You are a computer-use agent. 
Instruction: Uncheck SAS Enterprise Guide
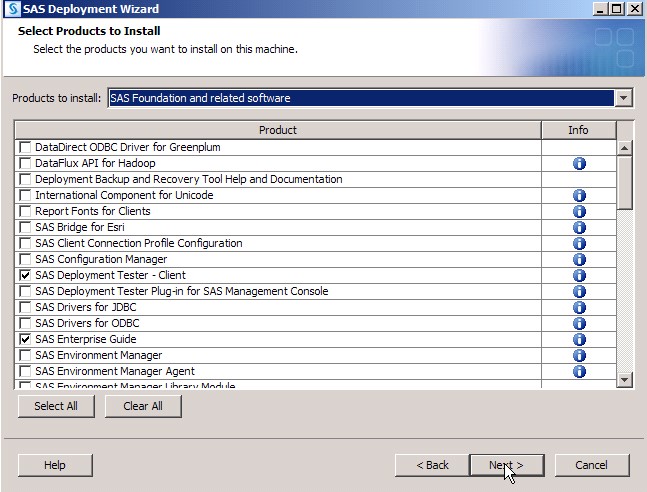click(x=25, y=339)
